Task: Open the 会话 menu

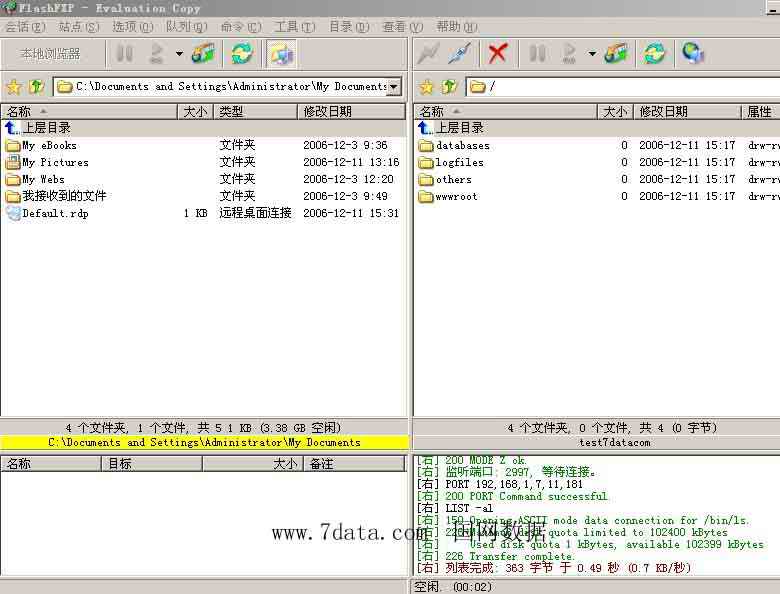Action: pyautogui.click(x=25, y=26)
